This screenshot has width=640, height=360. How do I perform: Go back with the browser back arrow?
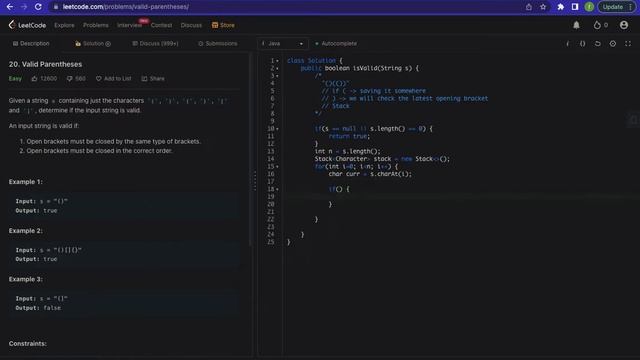[10, 7]
